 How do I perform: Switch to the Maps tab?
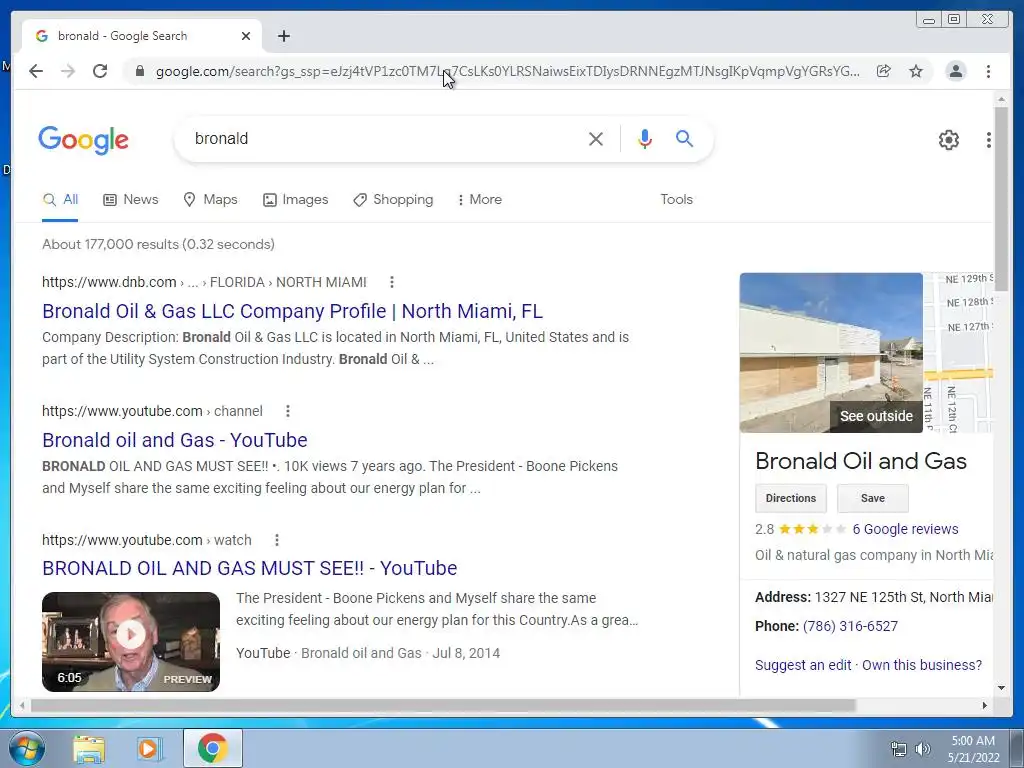pyautogui.click(x=210, y=200)
